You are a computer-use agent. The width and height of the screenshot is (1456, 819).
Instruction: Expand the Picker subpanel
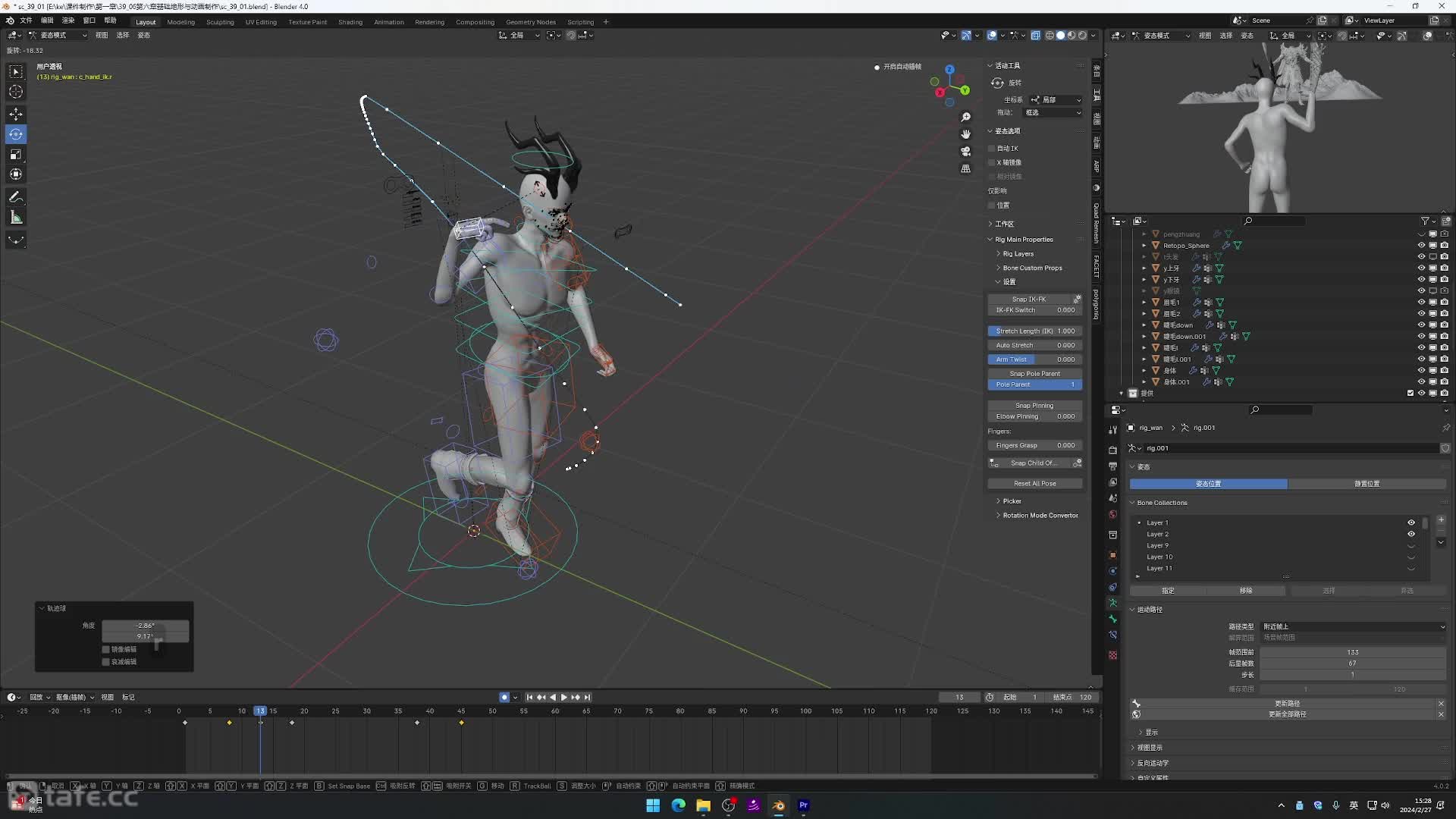[x=1012, y=501]
